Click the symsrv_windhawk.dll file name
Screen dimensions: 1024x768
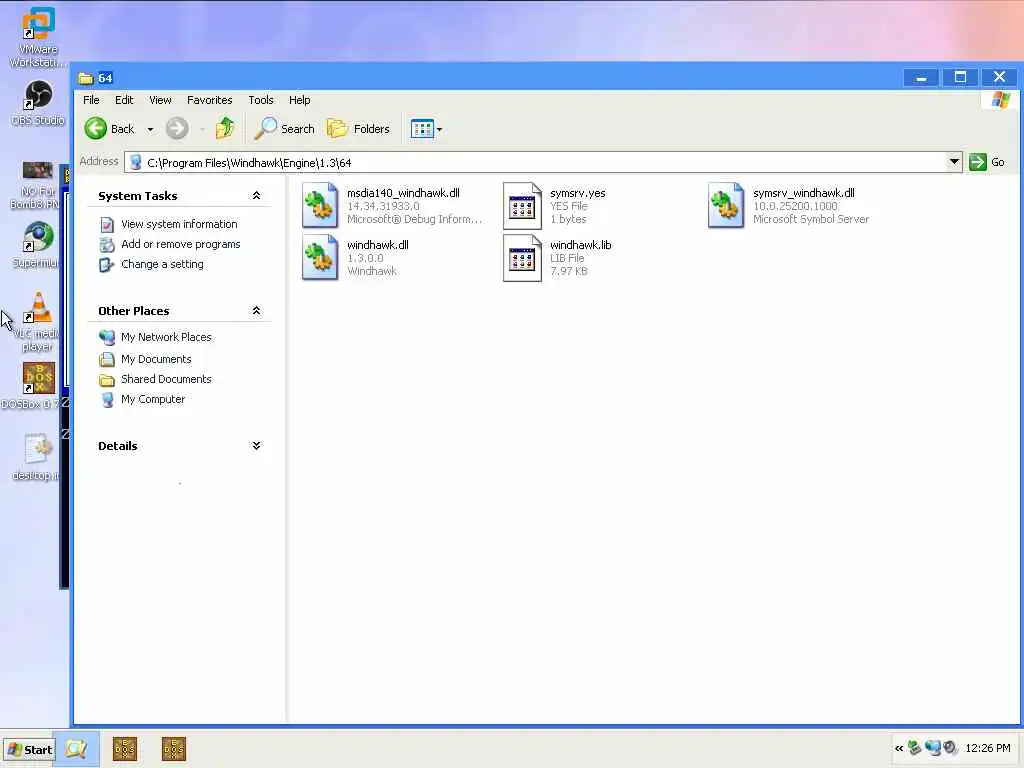click(803, 193)
